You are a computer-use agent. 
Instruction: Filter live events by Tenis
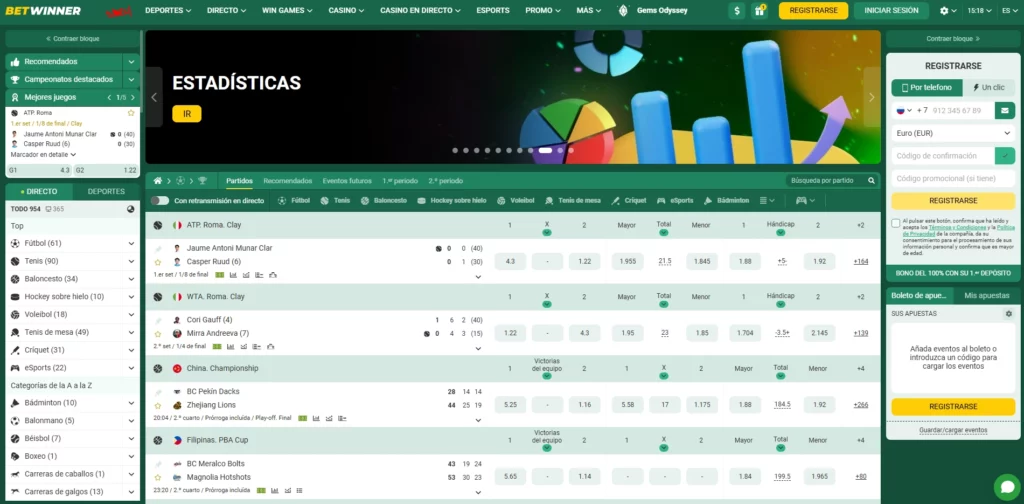pyautogui.click(x=336, y=200)
